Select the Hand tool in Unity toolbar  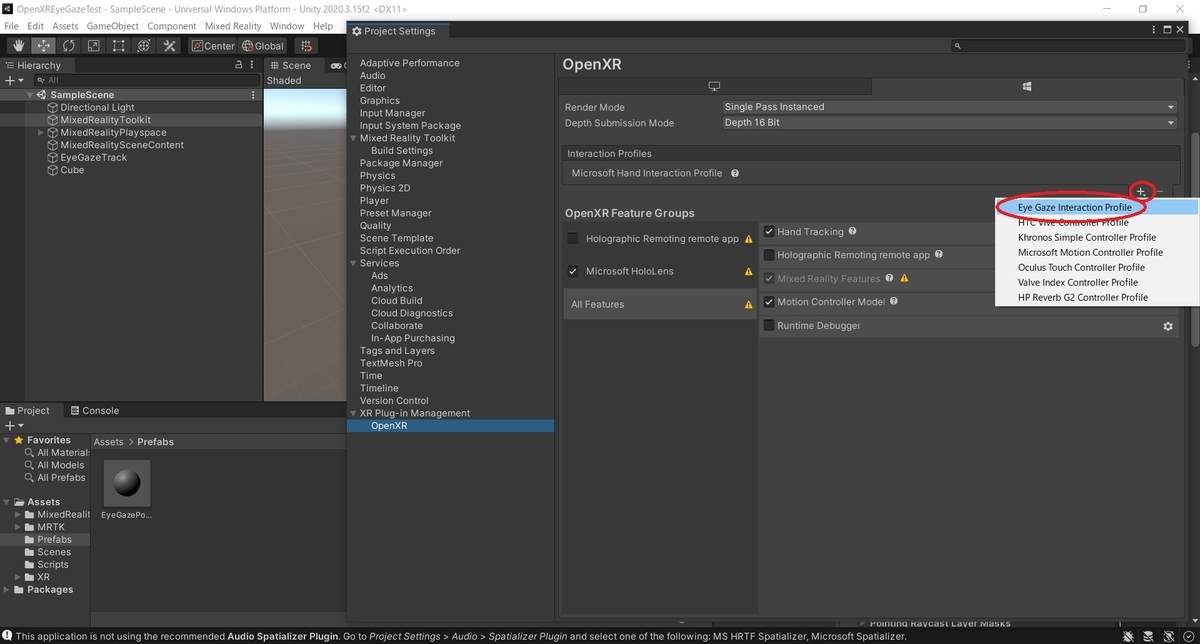tap(18, 46)
